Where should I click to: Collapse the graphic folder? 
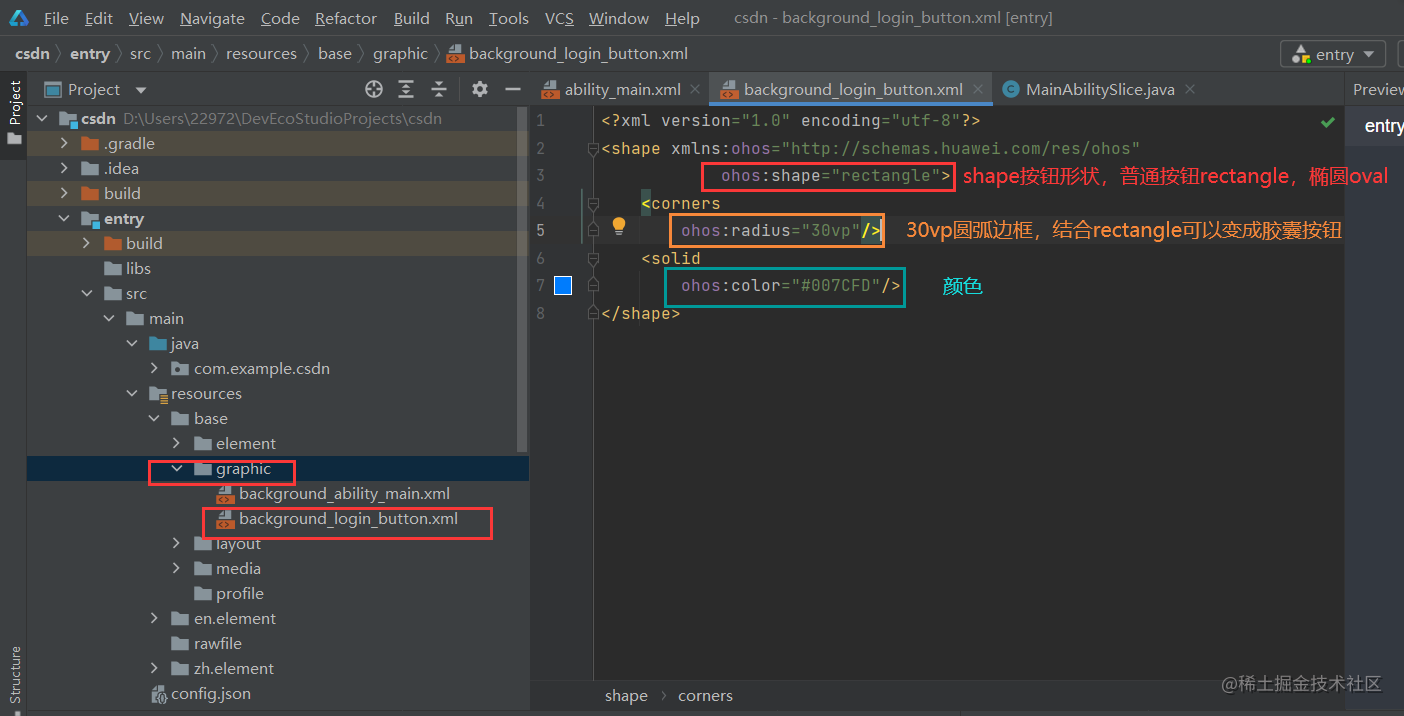pos(177,468)
